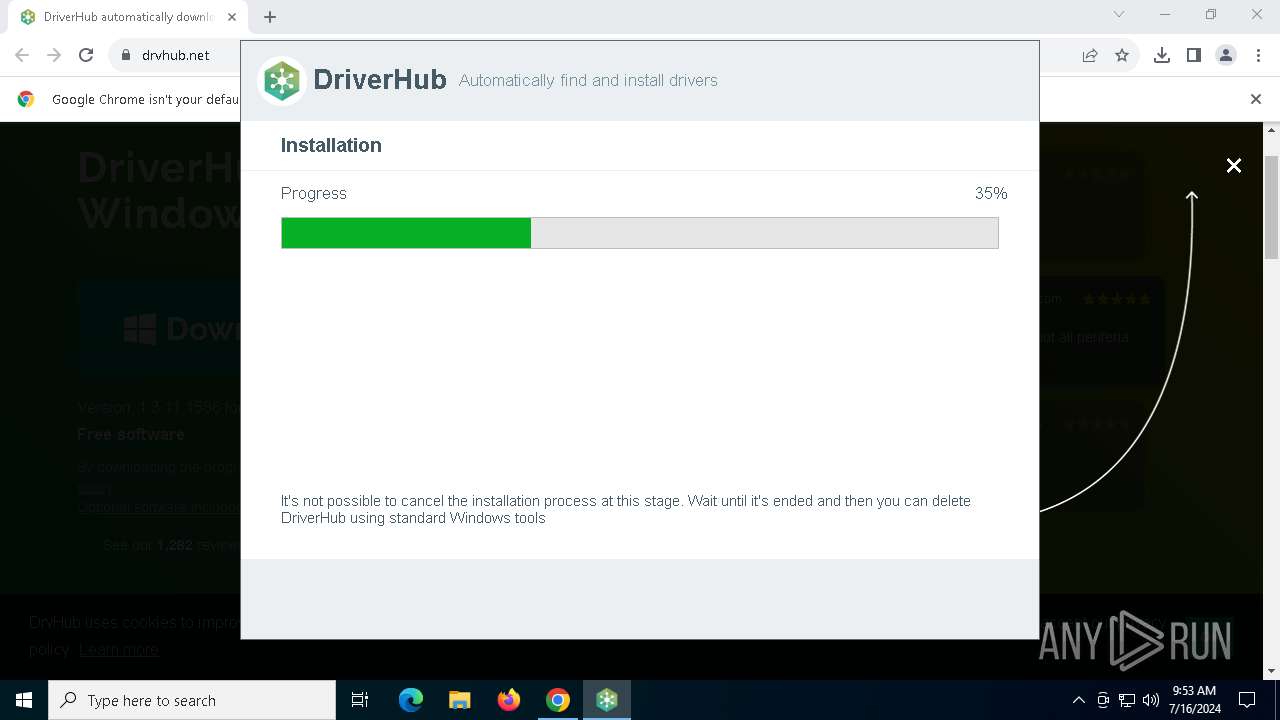Viewport: 1280px width, 720px height.
Task: Launch Microsoft Edge from the taskbar
Action: point(411,700)
